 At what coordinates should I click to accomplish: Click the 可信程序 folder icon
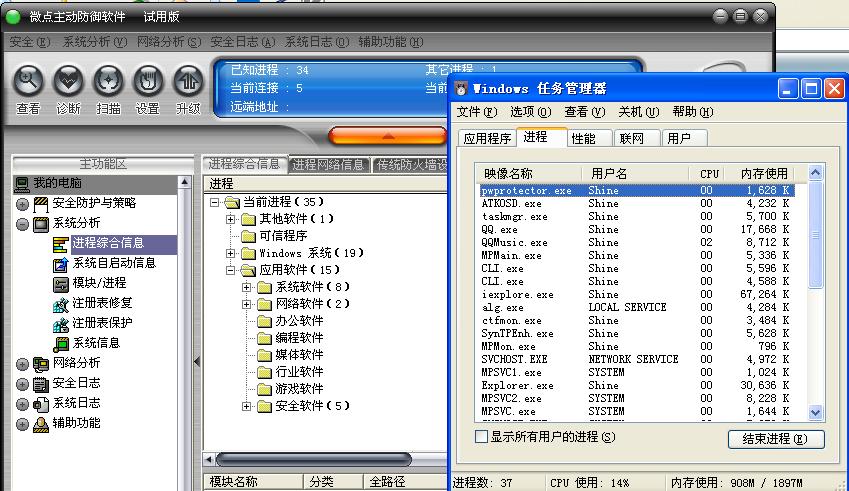249,236
